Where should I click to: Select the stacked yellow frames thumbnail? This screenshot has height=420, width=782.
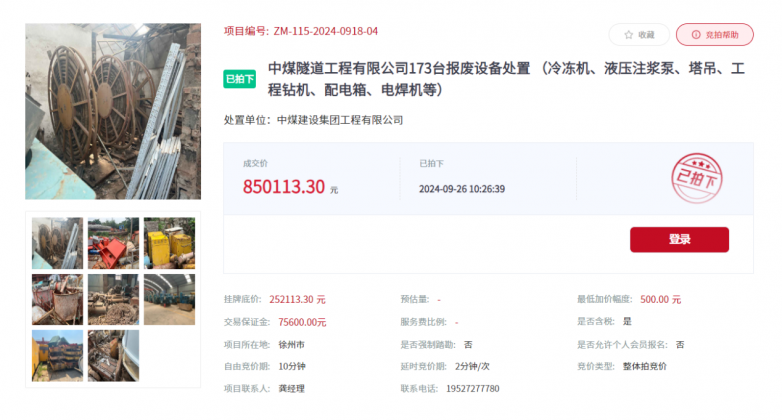57,356
